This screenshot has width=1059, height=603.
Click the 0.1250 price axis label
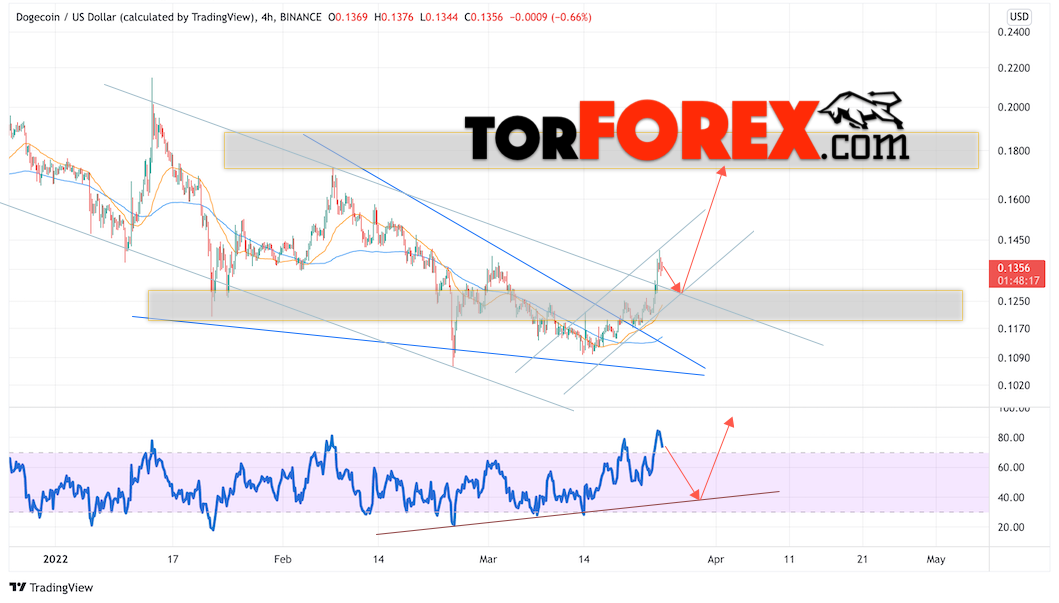(x=1014, y=302)
